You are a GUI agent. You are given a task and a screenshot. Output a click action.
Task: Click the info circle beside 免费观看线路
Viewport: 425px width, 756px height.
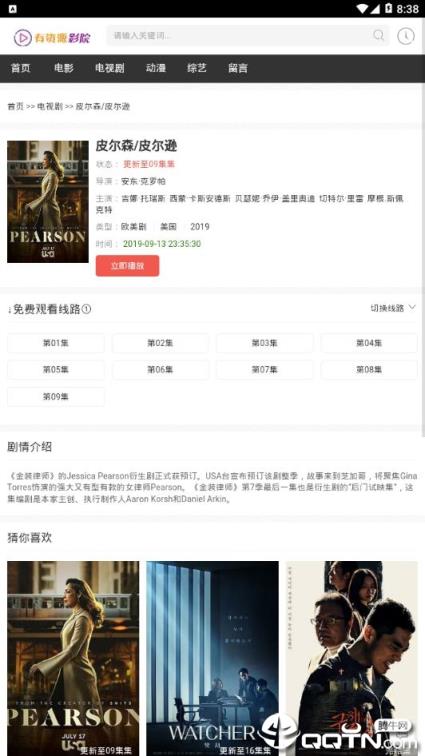pos(86,309)
